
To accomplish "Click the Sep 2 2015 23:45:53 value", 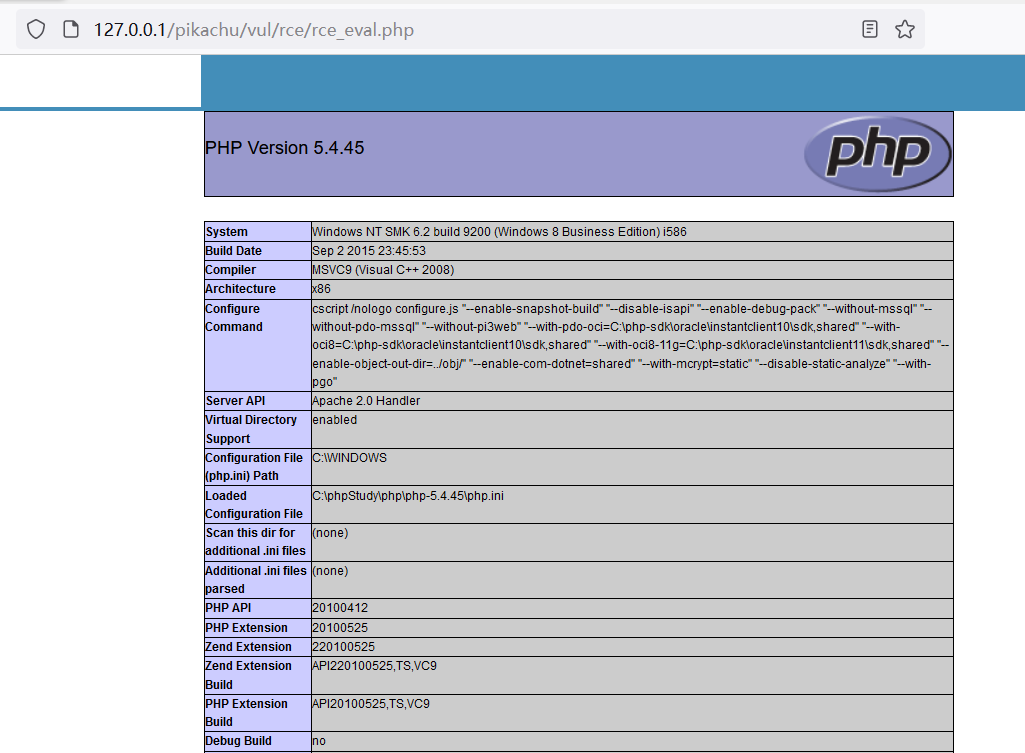I will (369, 250).
